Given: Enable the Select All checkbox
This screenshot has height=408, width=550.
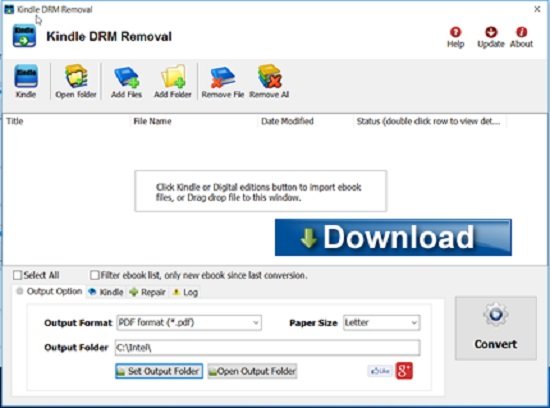Looking at the screenshot, I should (17, 275).
